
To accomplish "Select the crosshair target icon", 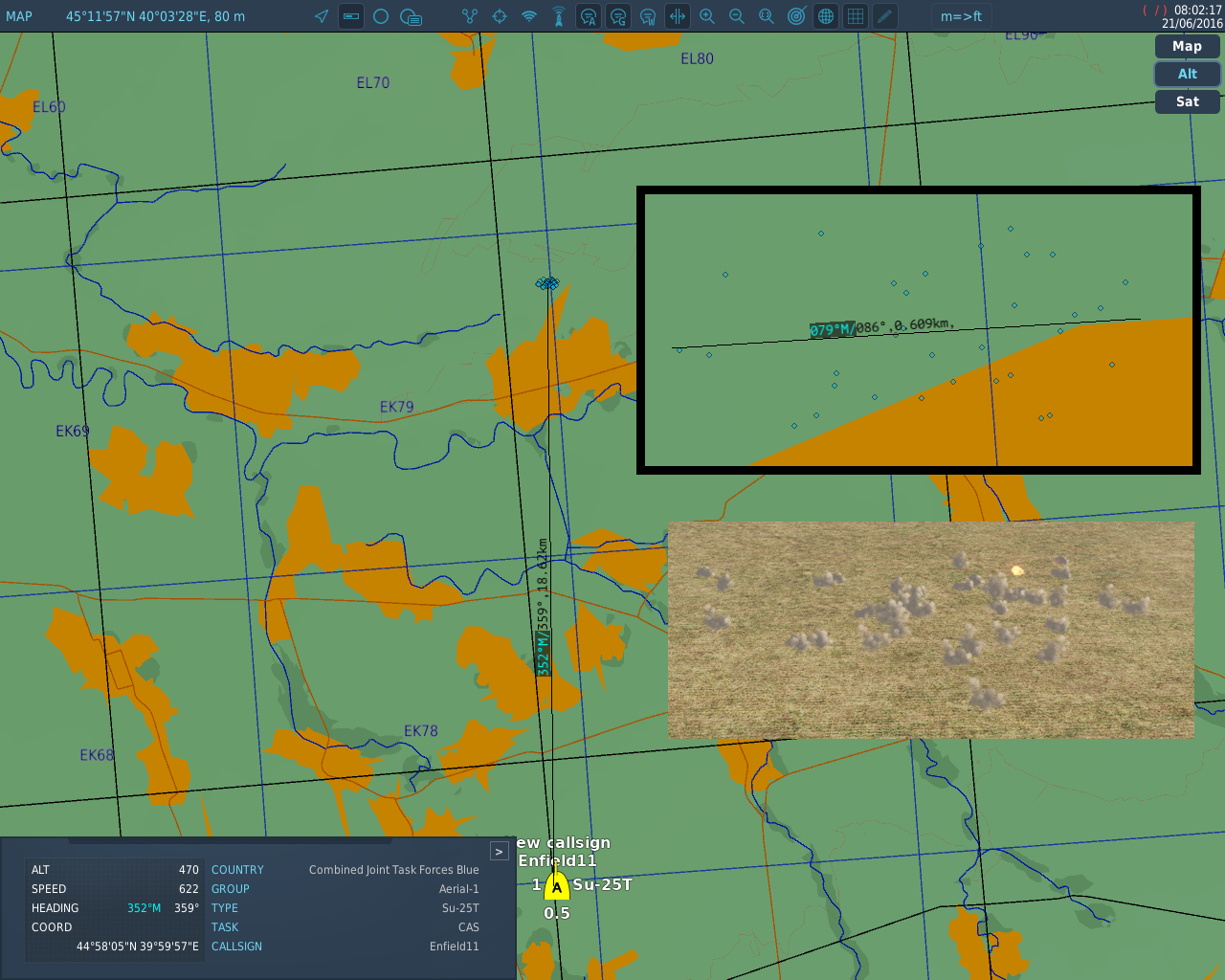I will 500,16.
